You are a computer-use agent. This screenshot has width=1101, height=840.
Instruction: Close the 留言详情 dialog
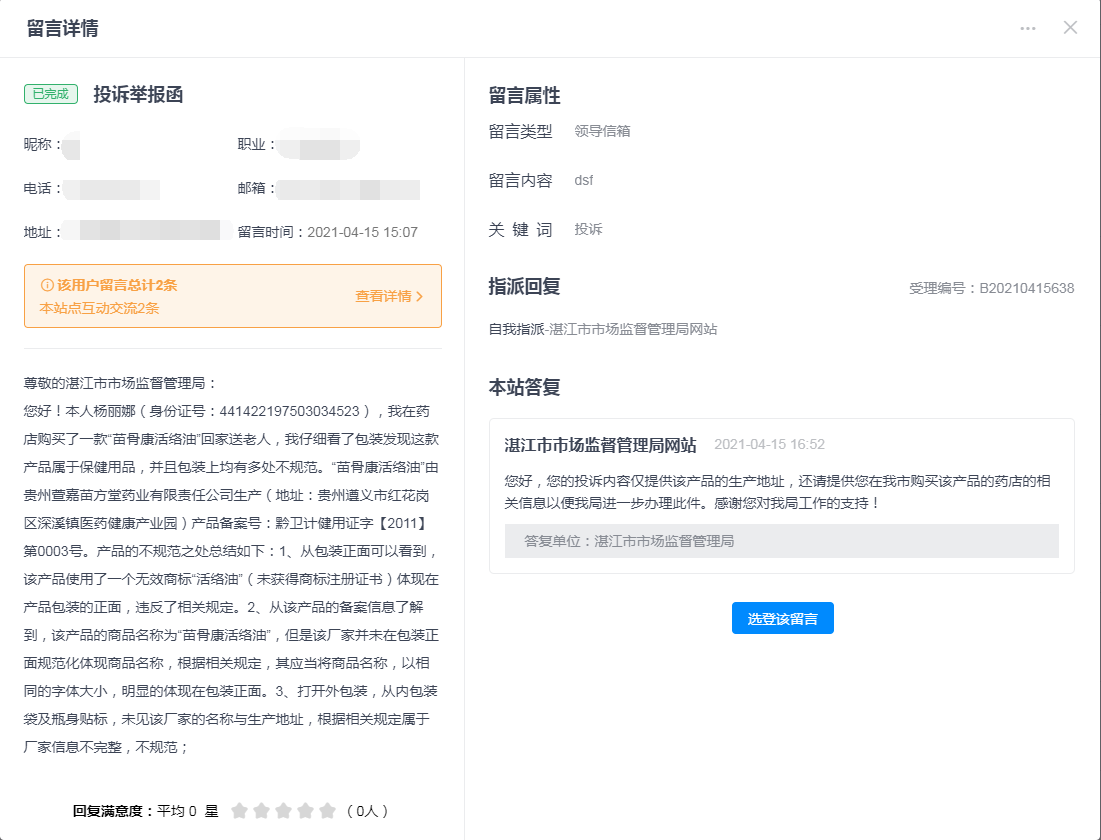(x=1070, y=28)
